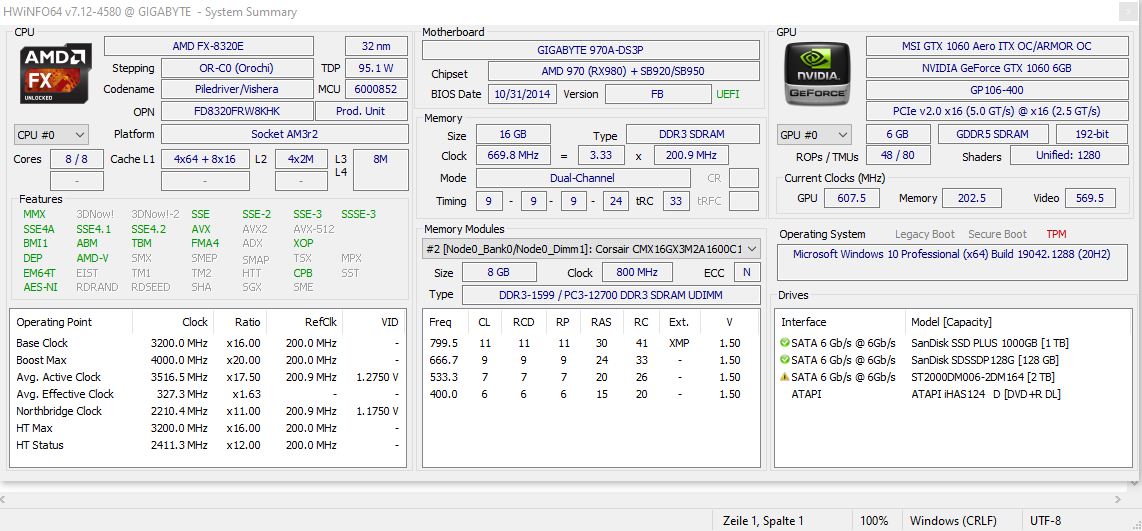Expand the memory module Corsair selector dropdown
Viewport: 1142px width, 531px height.
[x=591, y=248]
